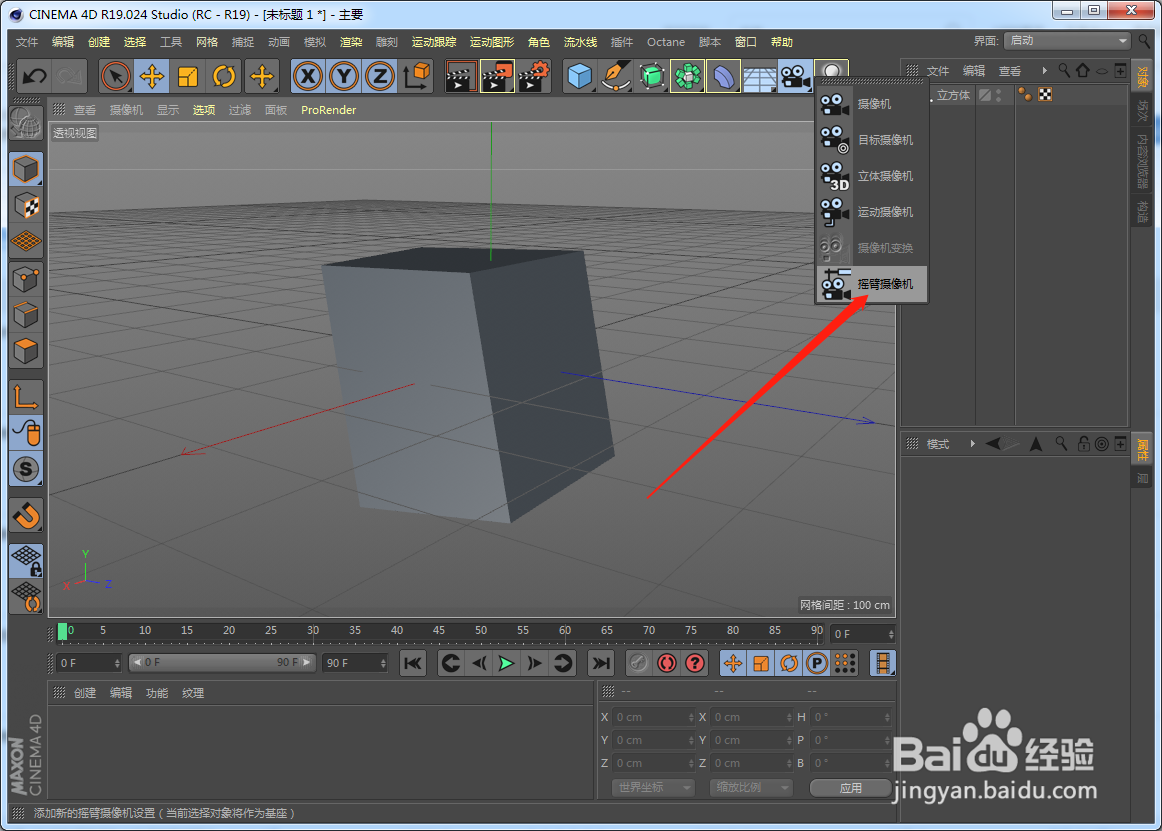Open the ProRender viewport menu
The width and height of the screenshot is (1162, 831).
click(328, 110)
